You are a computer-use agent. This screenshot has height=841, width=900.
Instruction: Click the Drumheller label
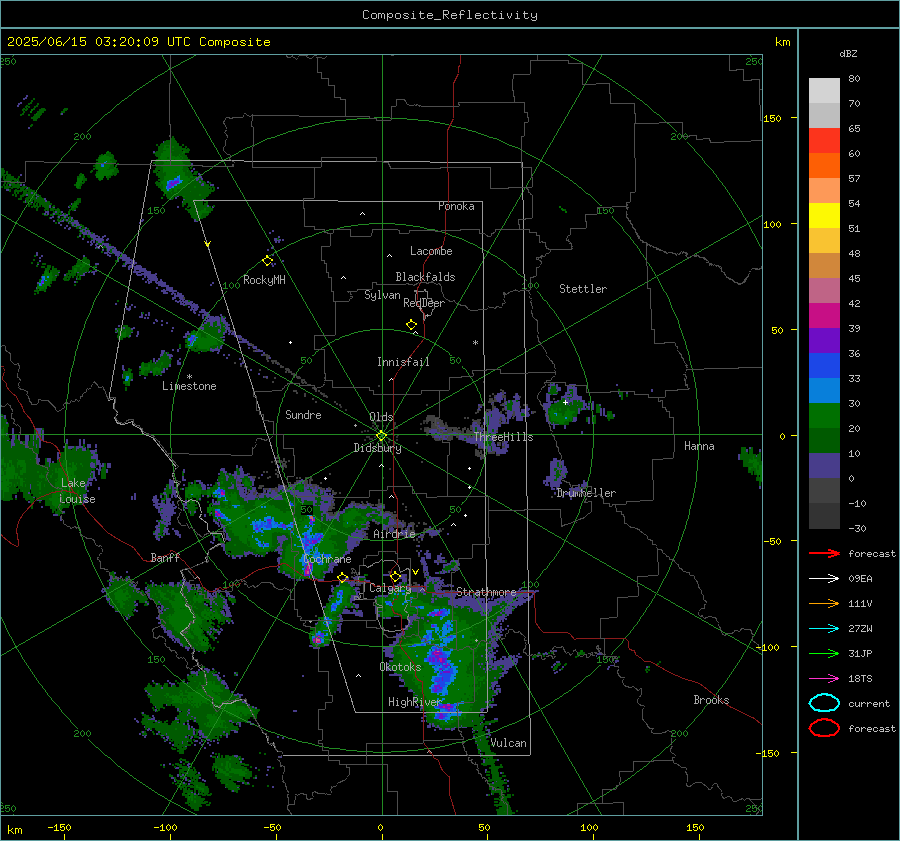point(585,493)
